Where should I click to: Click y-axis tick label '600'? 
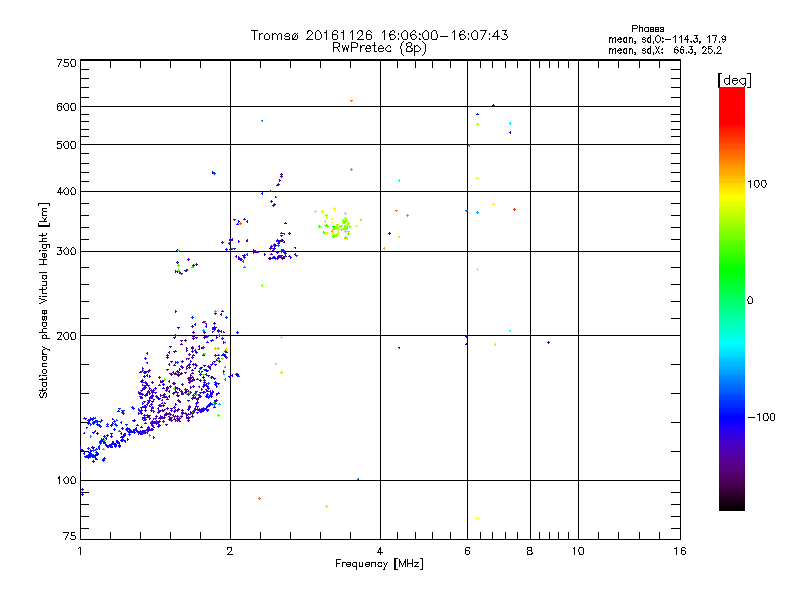(x=66, y=107)
